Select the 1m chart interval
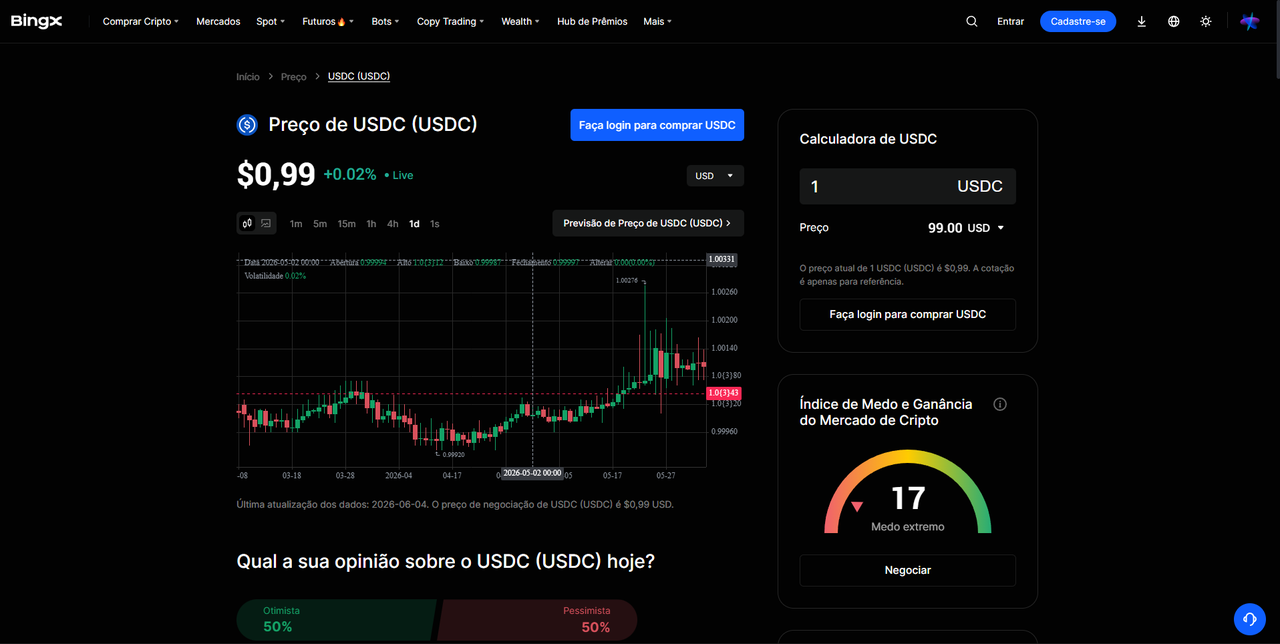Viewport: 1280px width, 644px height. (x=296, y=224)
